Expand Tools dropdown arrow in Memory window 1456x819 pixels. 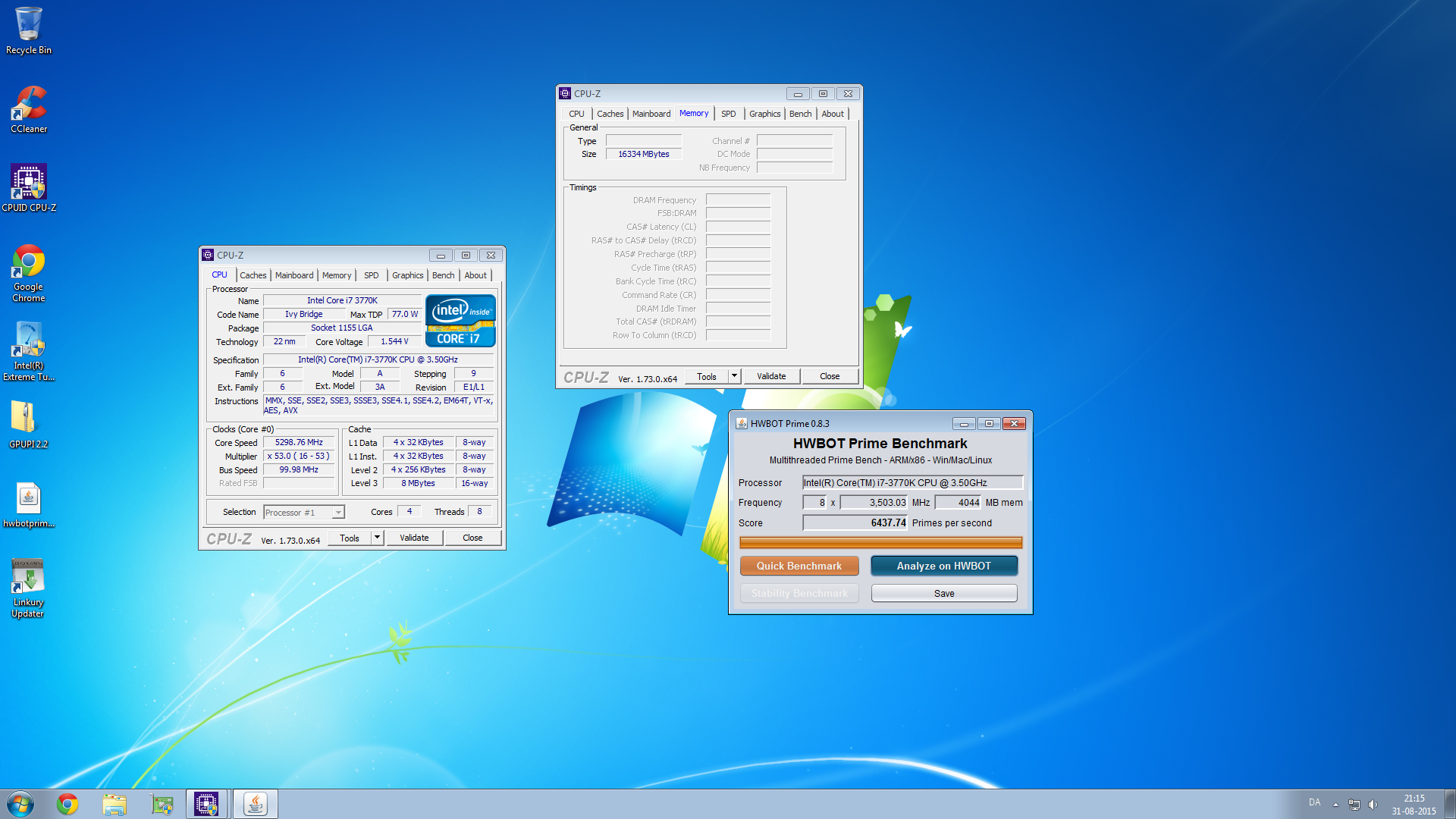(x=734, y=376)
